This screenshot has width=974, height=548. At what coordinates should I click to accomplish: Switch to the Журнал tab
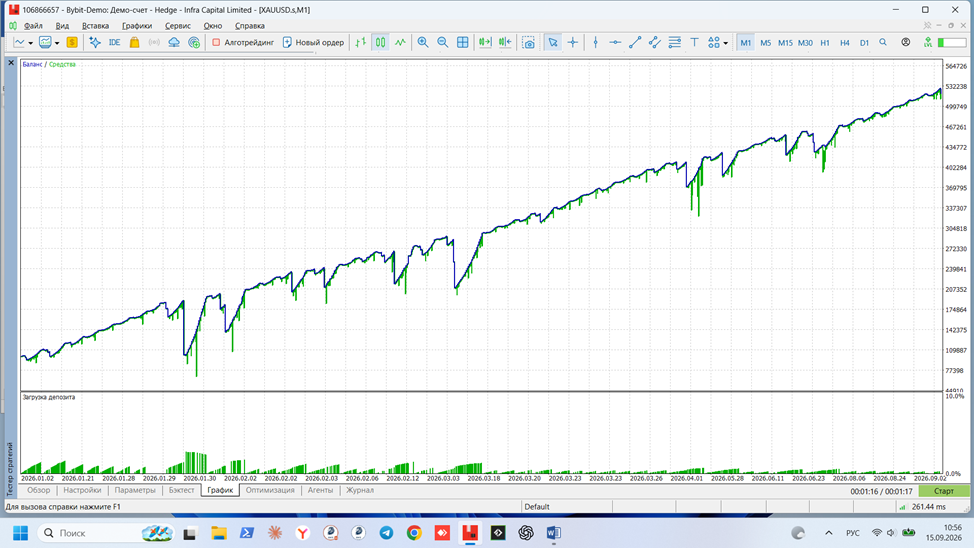(360, 490)
